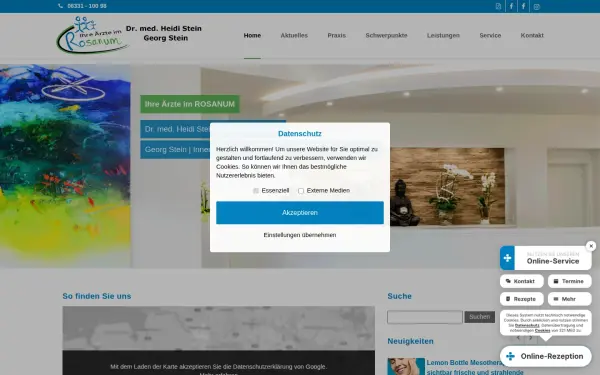Open the Online-Rezeption floating button
The height and width of the screenshot is (375, 600).
545,356
